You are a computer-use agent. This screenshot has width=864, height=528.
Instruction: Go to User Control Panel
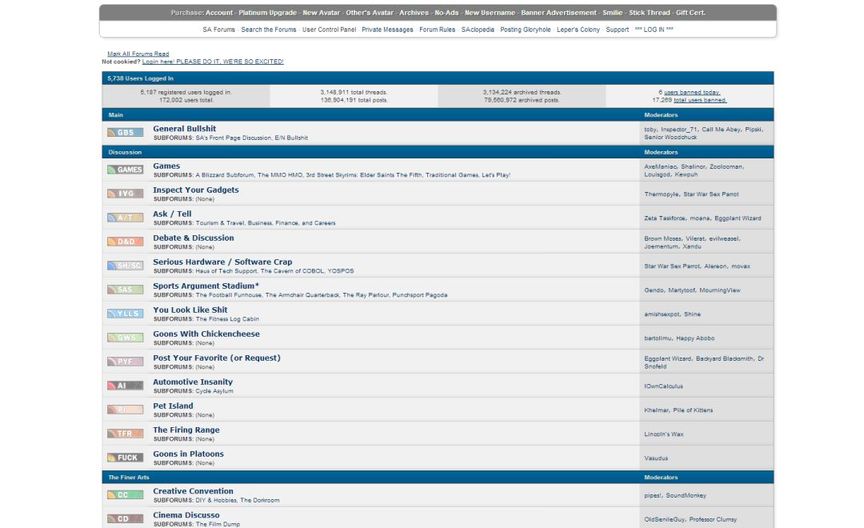[x=329, y=30]
